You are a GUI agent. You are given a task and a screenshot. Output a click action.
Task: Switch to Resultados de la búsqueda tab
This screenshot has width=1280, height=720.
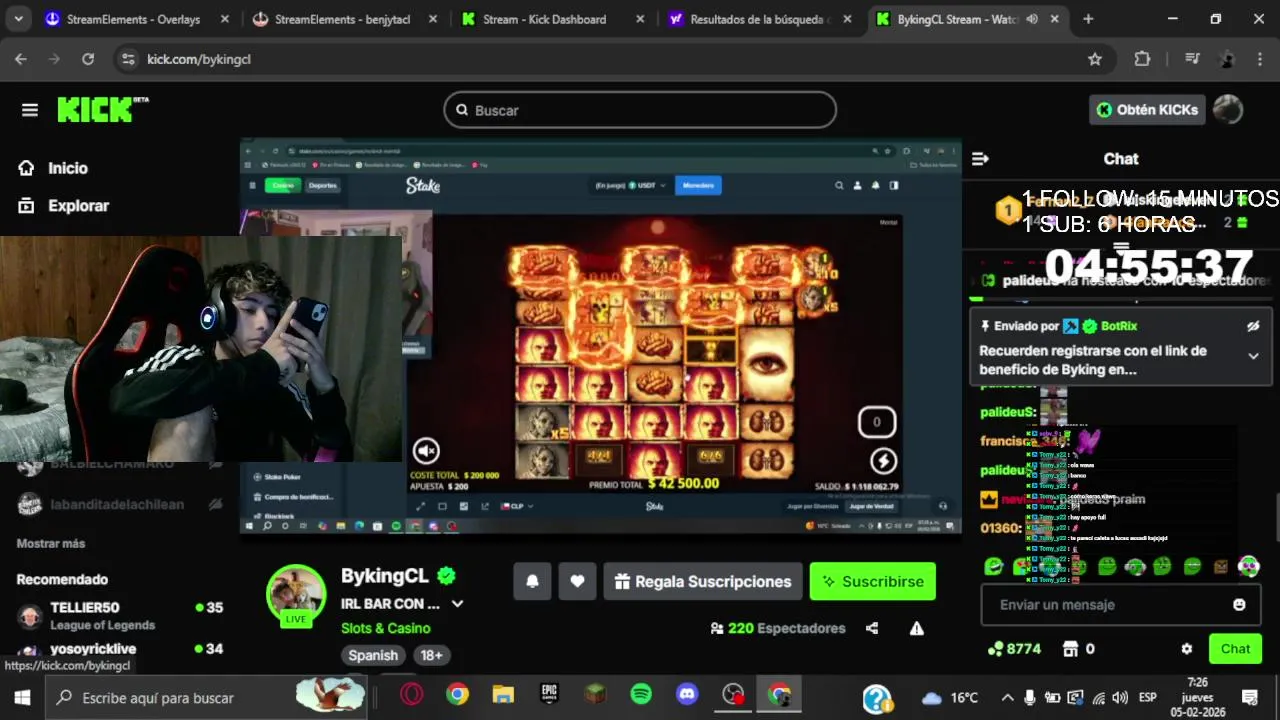760,19
